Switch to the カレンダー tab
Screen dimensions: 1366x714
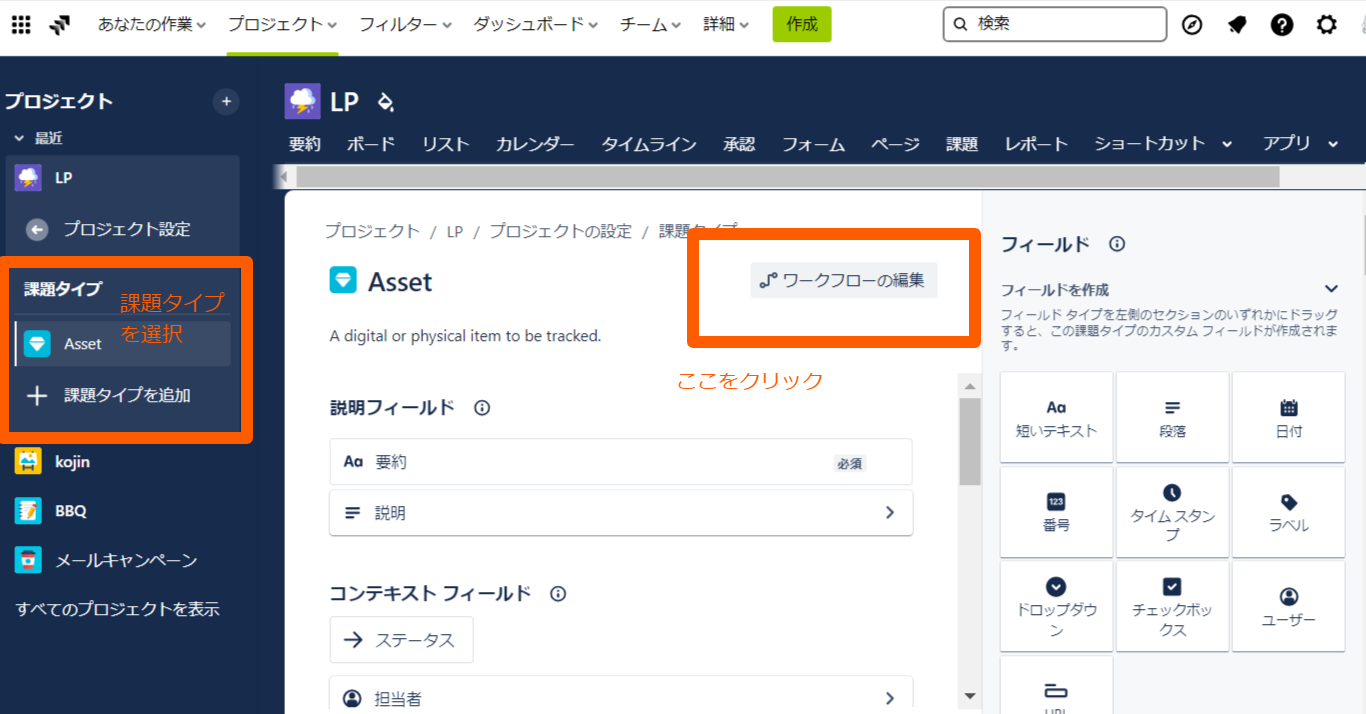(x=535, y=144)
